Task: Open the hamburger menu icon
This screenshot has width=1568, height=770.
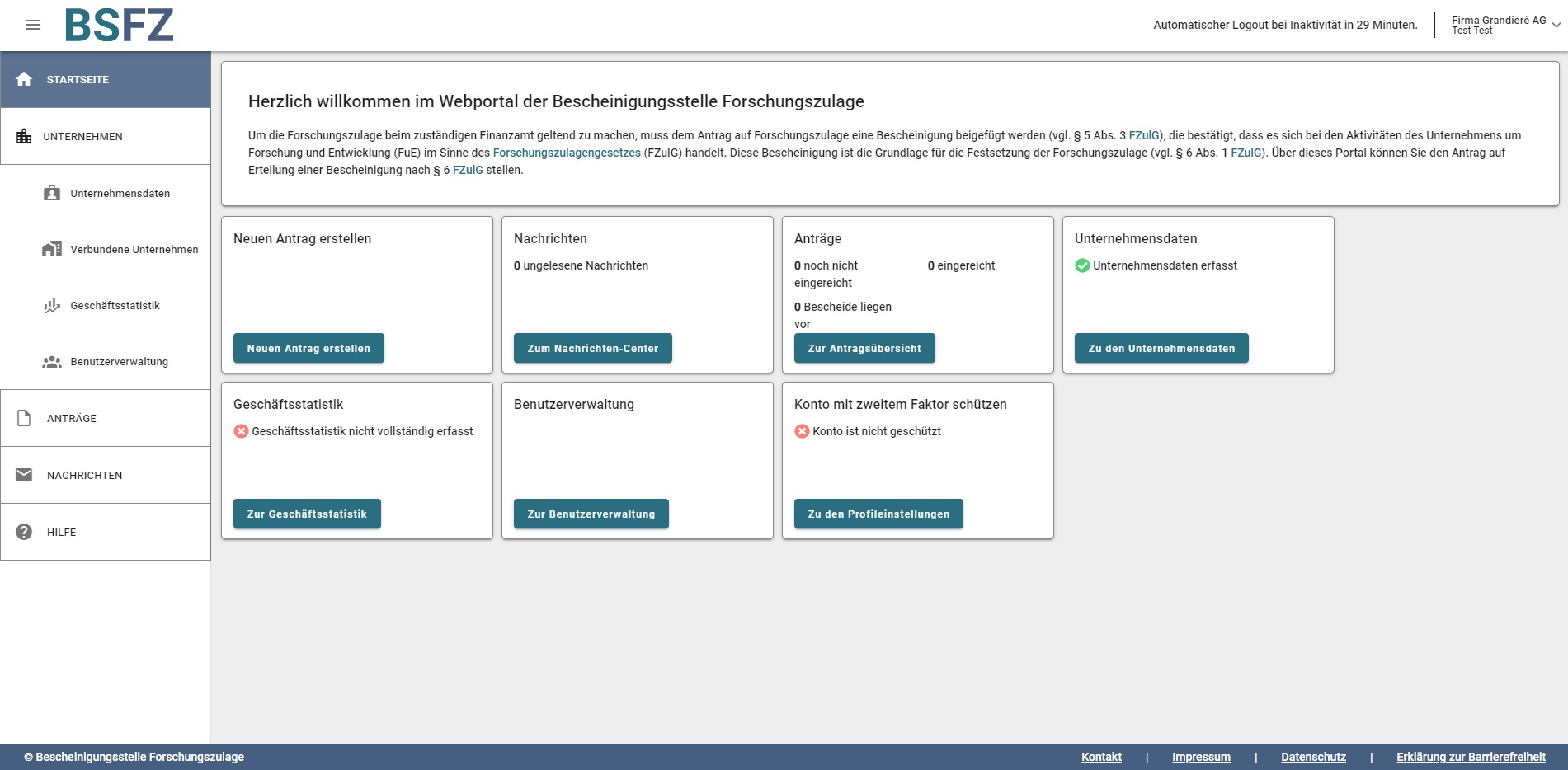Action: [x=33, y=25]
